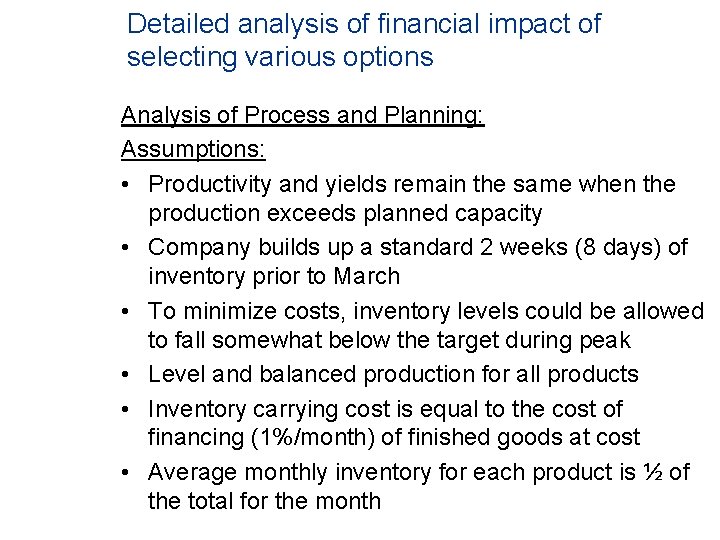Screen dimensions: 720x540
Task: Click the bullet before 'Level and balanced production'
Action: 125,375
